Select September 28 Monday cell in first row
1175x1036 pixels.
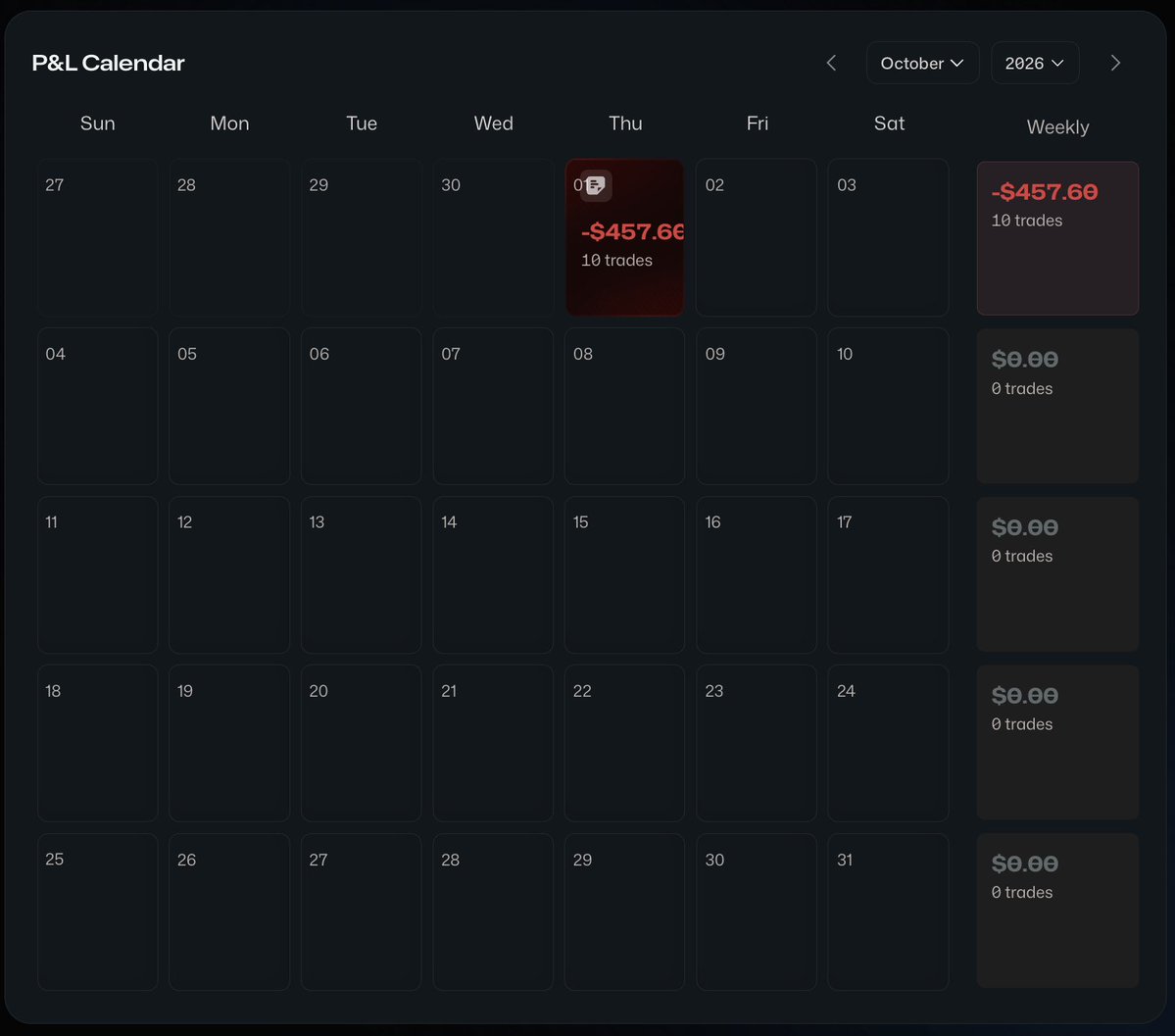pos(229,237)
